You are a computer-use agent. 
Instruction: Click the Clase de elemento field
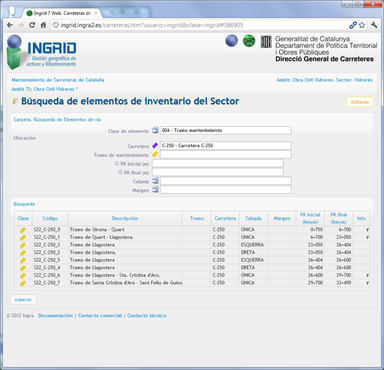click(x=226, y=130)
